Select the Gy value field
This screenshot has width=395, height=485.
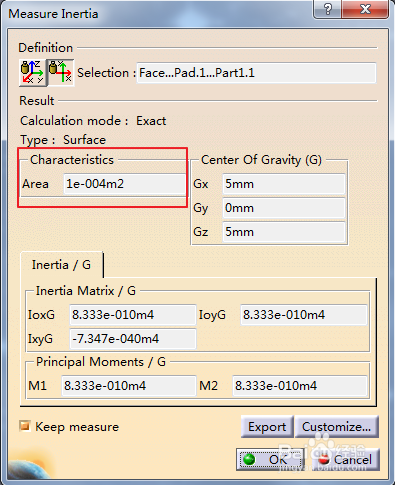tap(284, 208)
